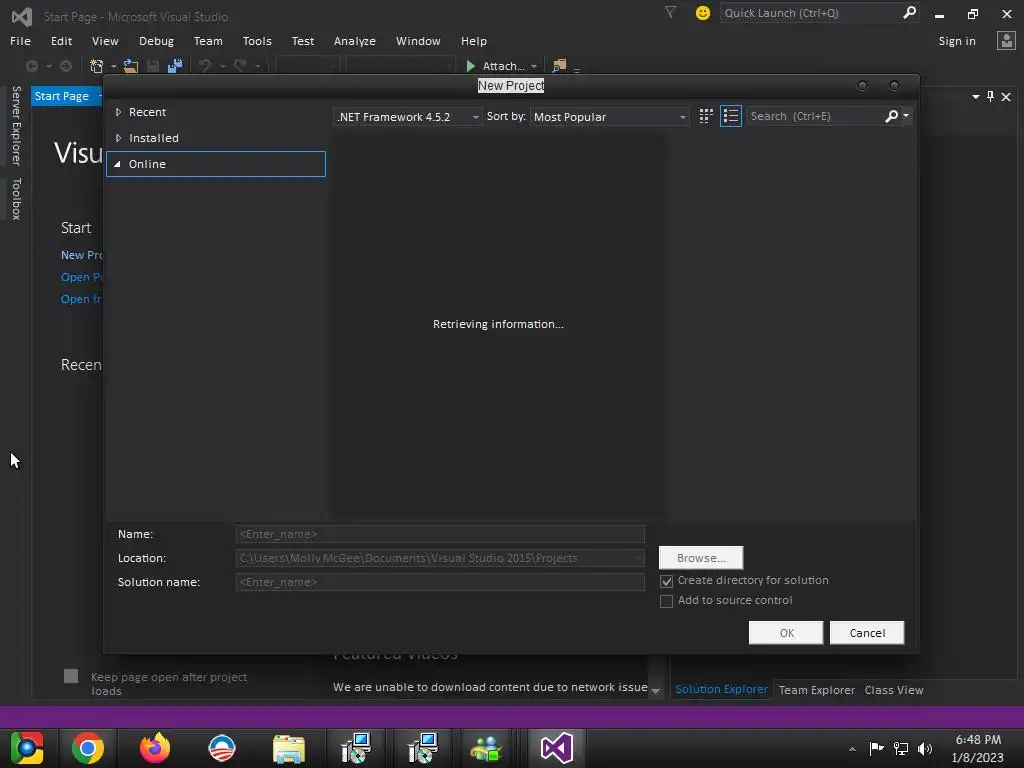Viewport: 1024px width, 768px height.
Task: Click the Navigate Forward icon
Action: tap(65, 66)
